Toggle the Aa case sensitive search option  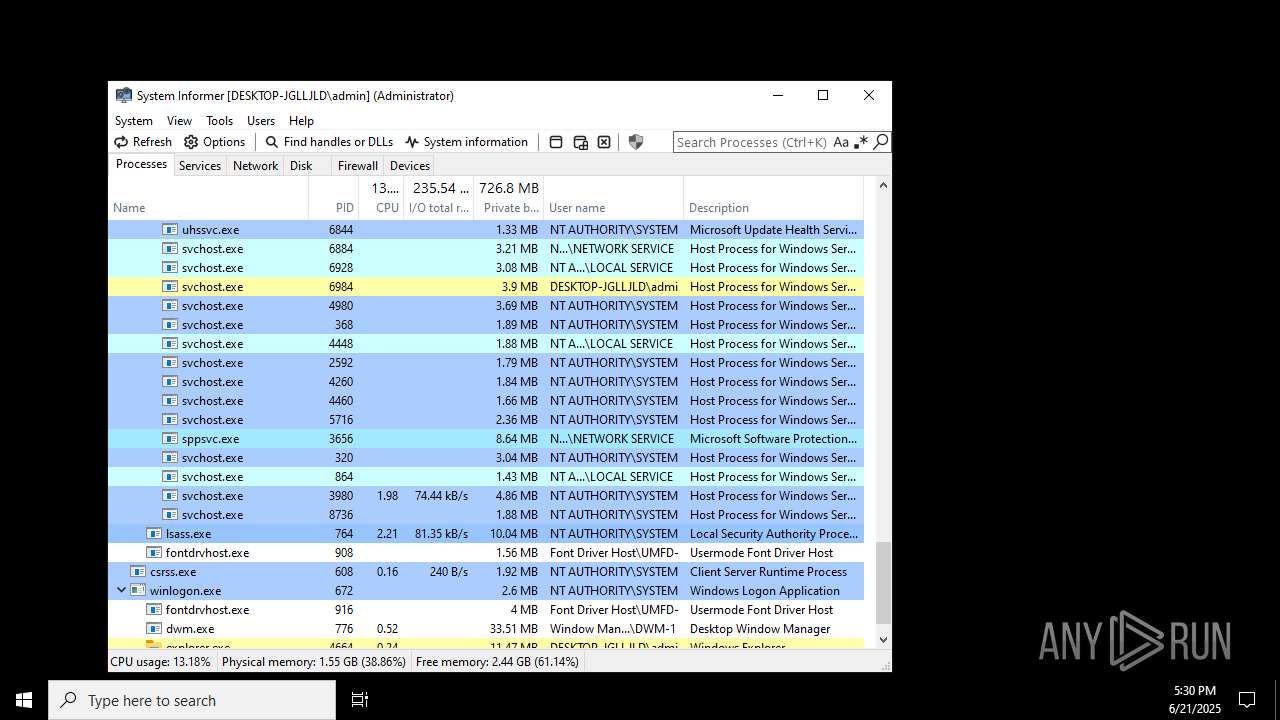point(841,142)
